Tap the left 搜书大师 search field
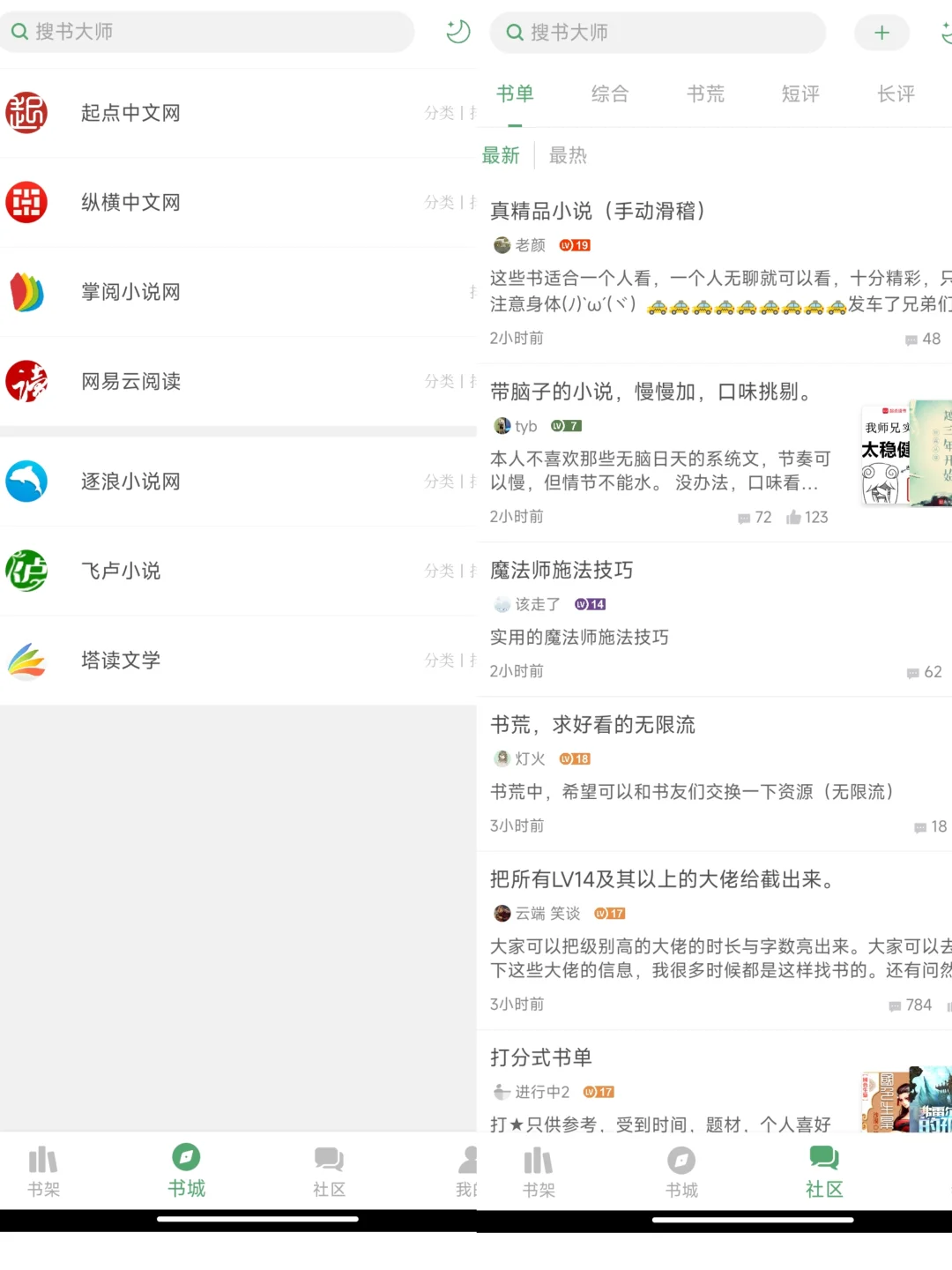Image resolution: width=952 pixels, height=1270 pixels. point(207,32)
